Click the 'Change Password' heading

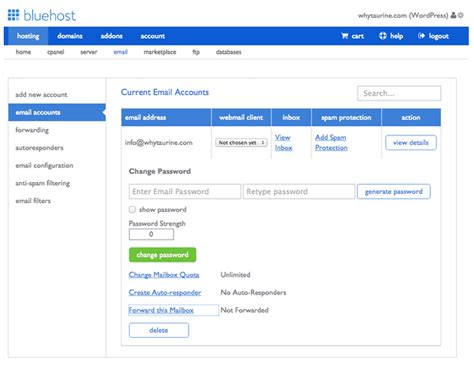(x=160, y=171)
